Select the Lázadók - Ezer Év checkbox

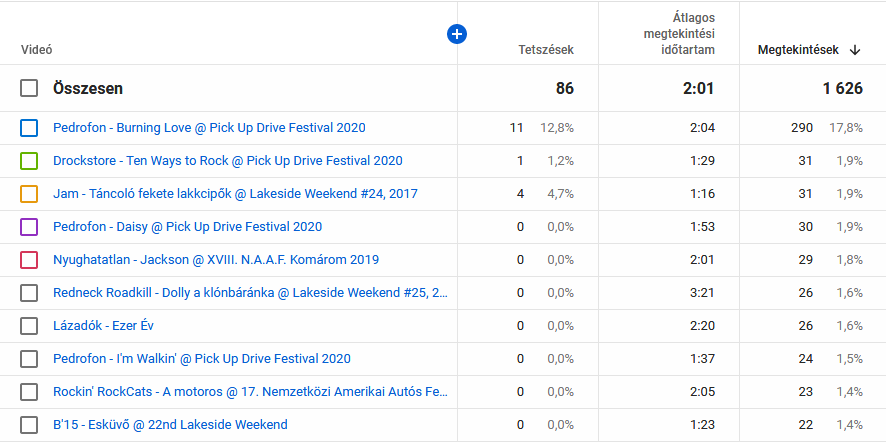29,326
